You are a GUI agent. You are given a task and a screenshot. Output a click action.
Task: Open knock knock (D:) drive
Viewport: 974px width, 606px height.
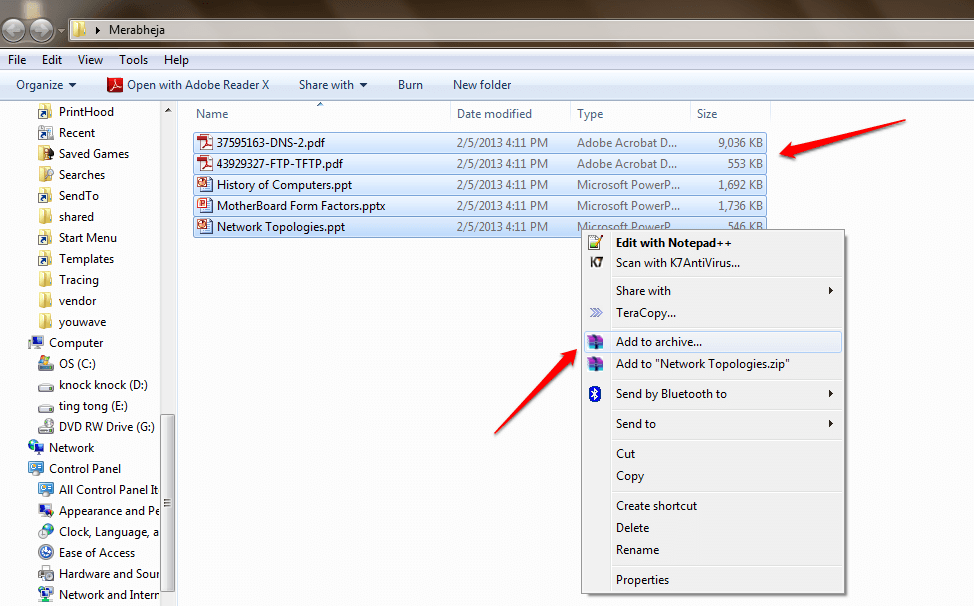(x=103, y=385)
